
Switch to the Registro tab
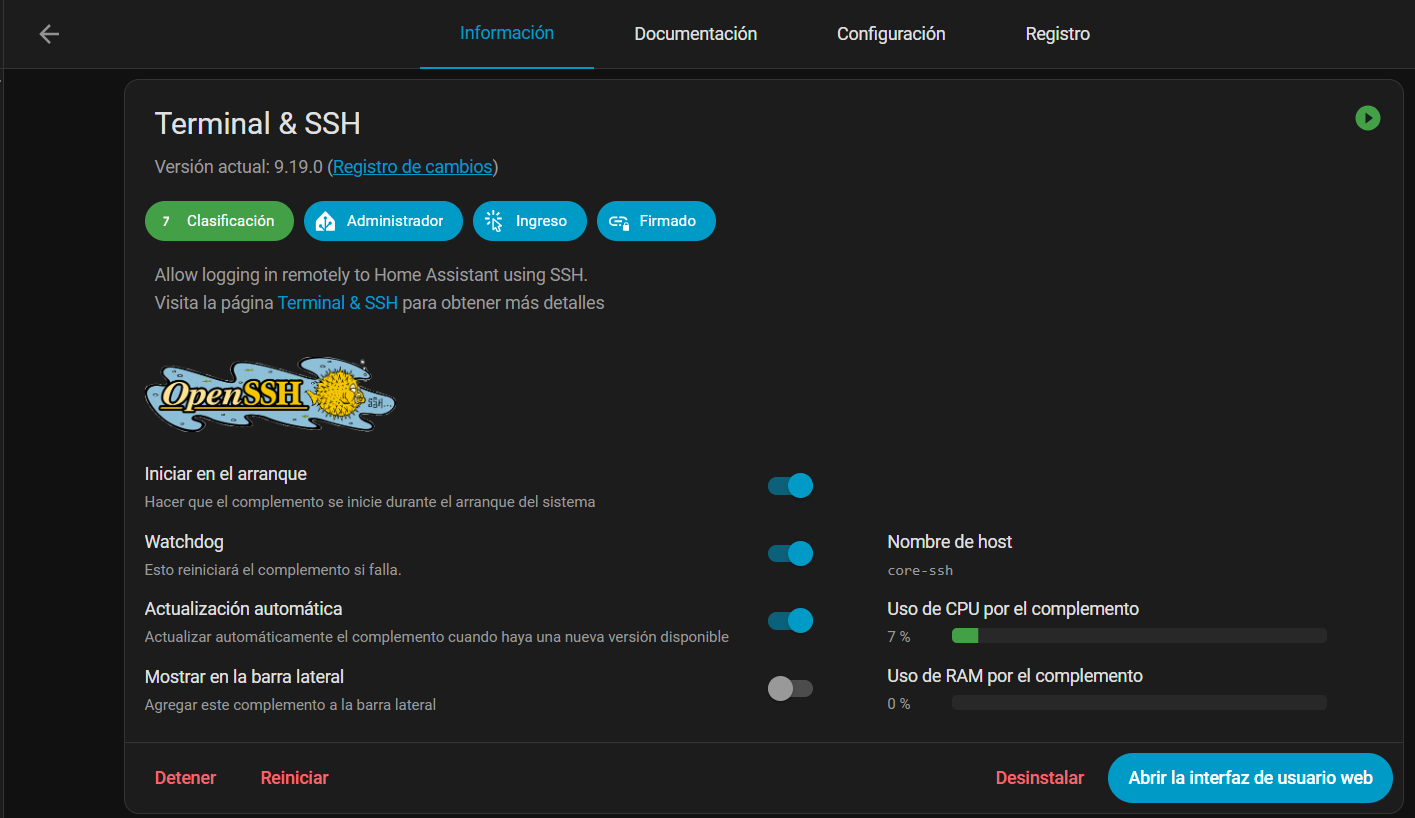pos(1057,33)
